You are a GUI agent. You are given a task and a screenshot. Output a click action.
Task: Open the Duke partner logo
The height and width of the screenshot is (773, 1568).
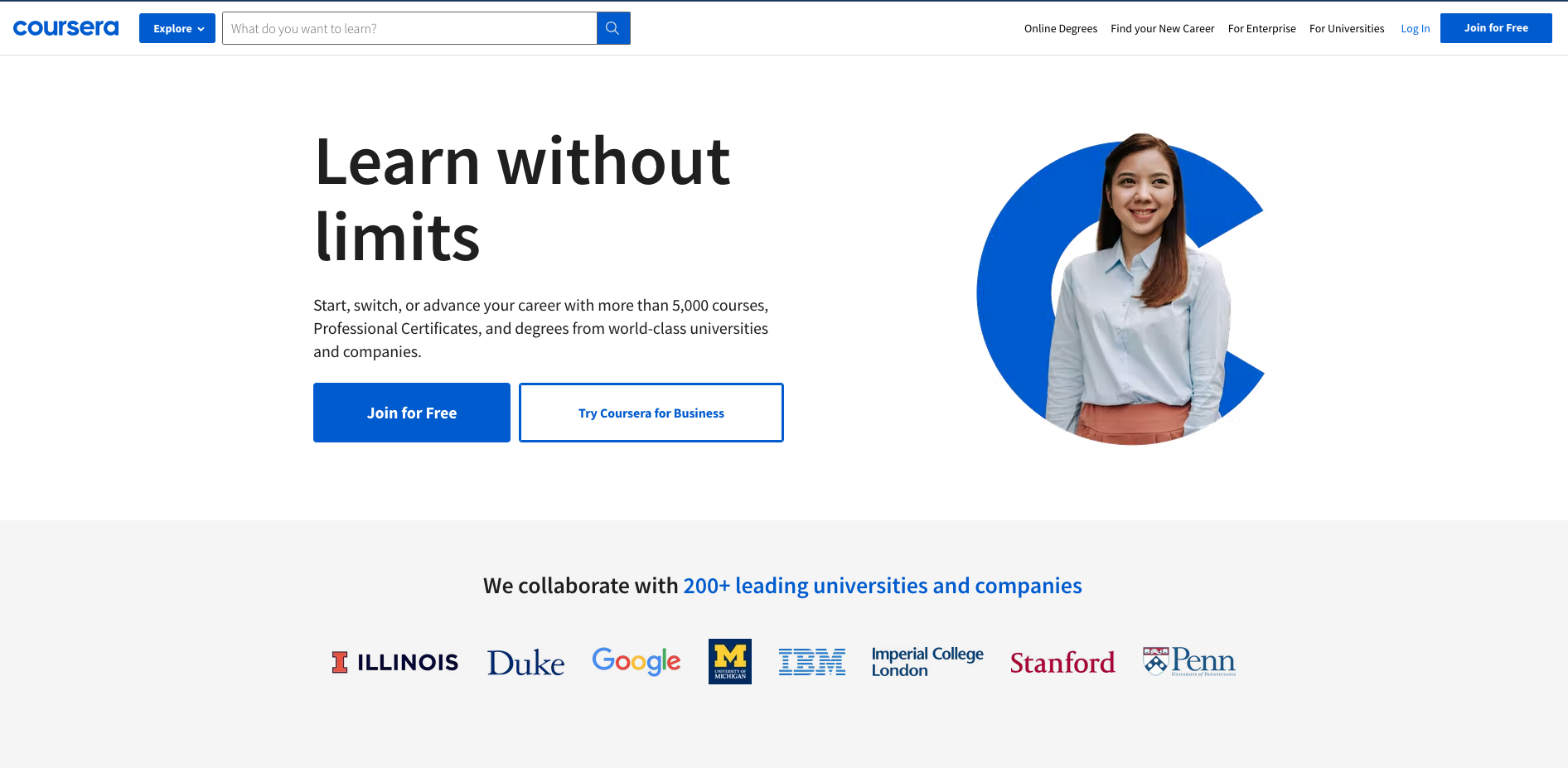tap(525, 662)
